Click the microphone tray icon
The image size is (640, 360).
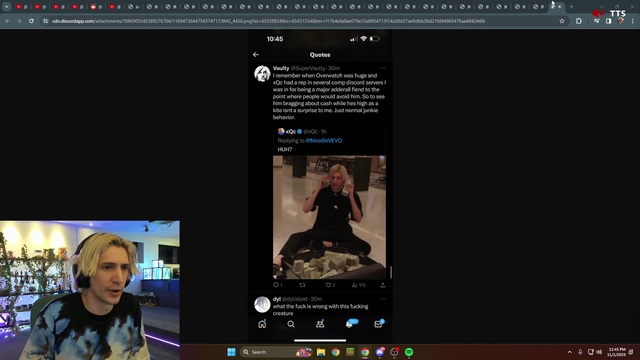coord(580,352)
